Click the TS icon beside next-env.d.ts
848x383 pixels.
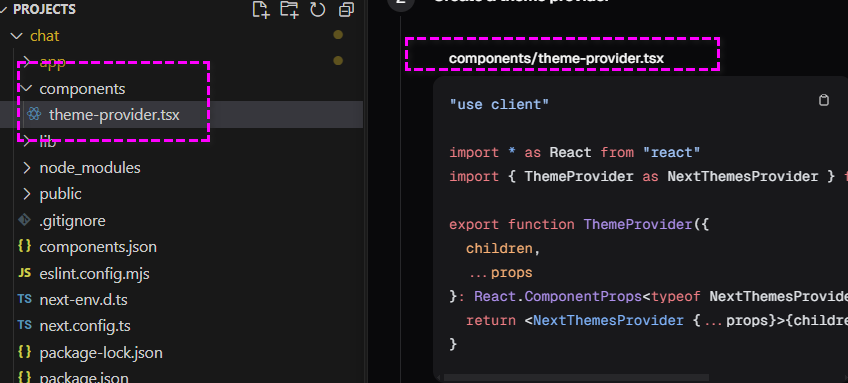click(x=24, y=299)
